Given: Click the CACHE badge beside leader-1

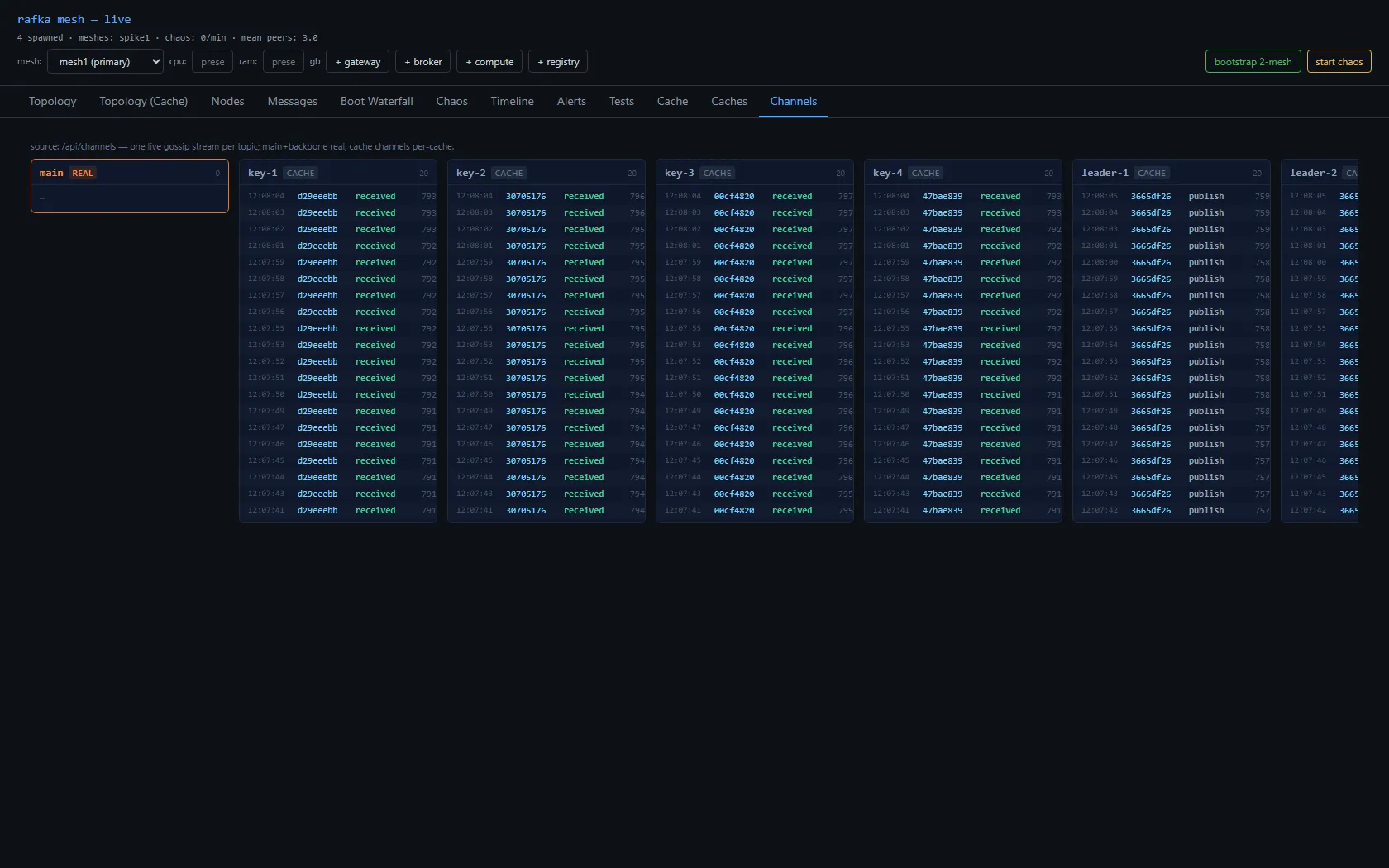Looking at the screenshot, I should tap(1152, 173).
